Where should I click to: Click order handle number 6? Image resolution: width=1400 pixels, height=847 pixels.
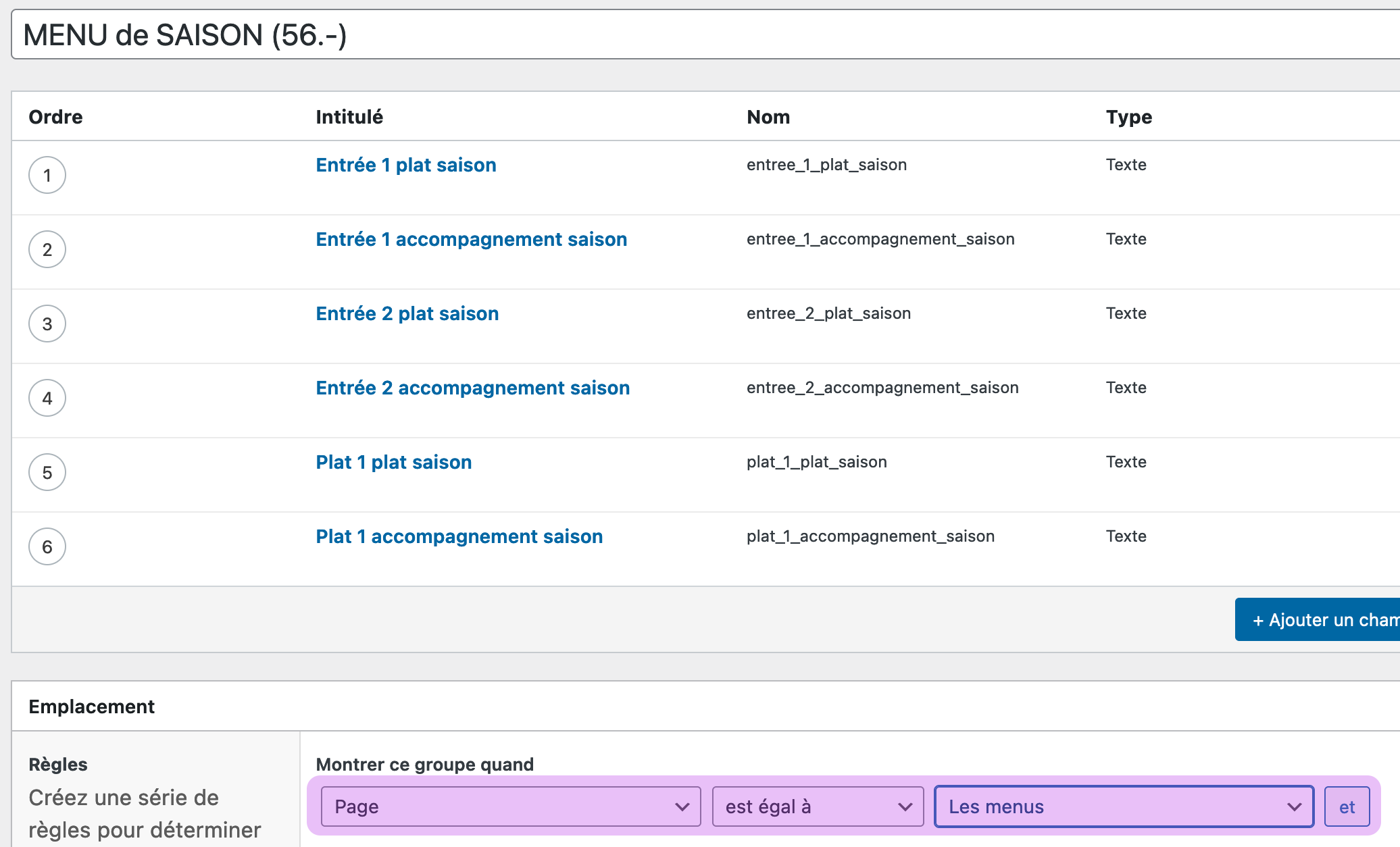tap(47, 547)
